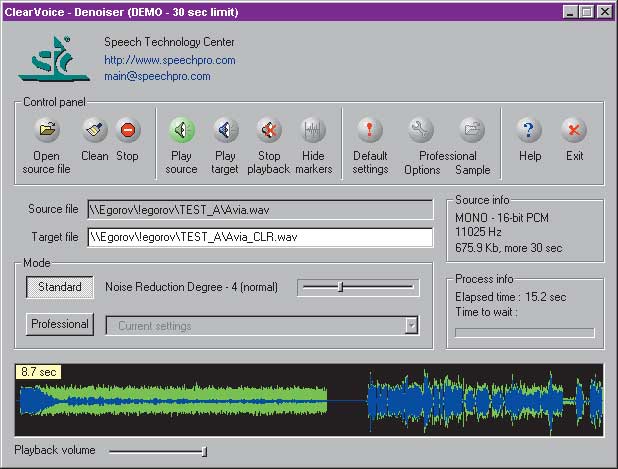Stop playback icon

(x=269, y=130)
